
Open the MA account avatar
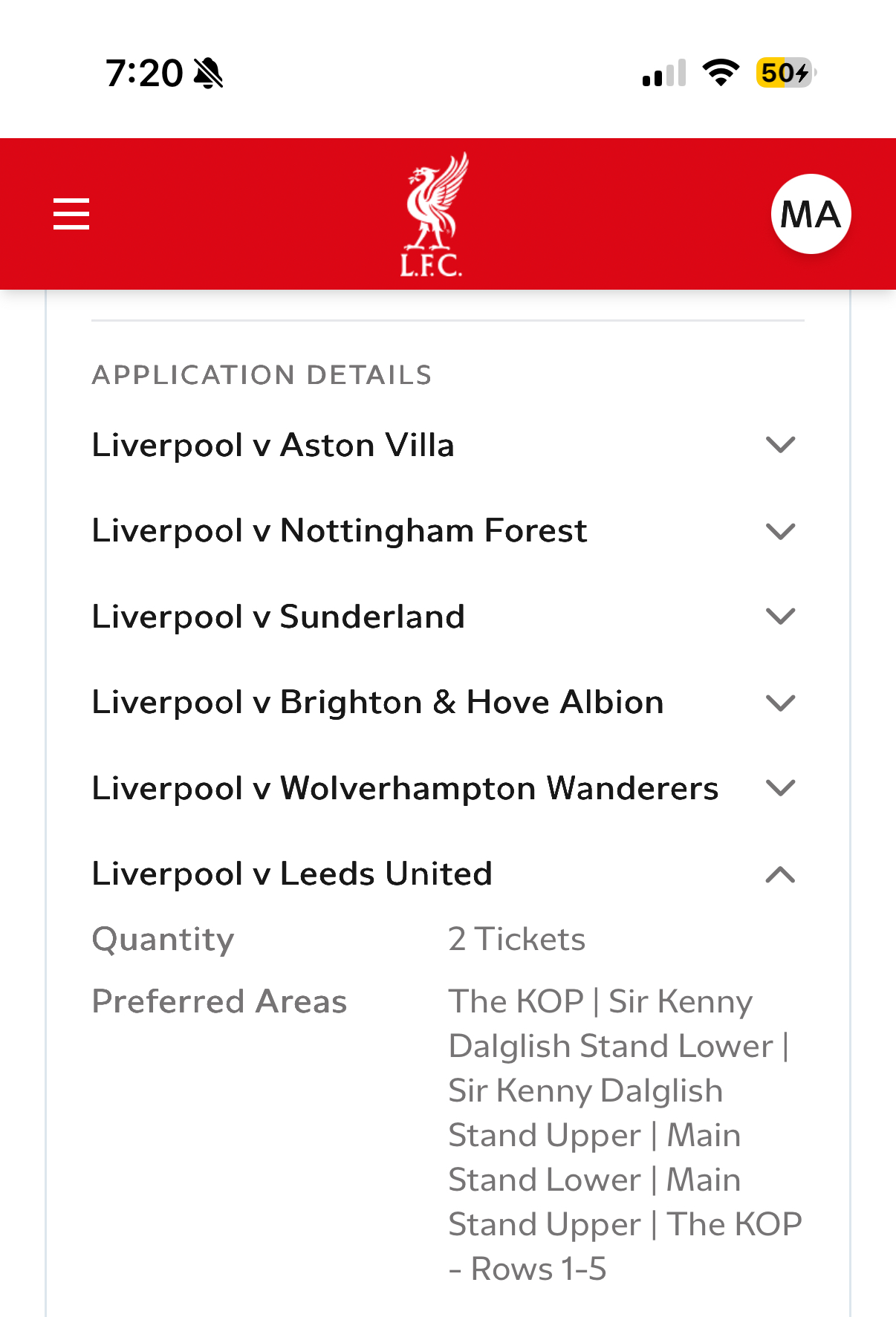coord(811,214)
